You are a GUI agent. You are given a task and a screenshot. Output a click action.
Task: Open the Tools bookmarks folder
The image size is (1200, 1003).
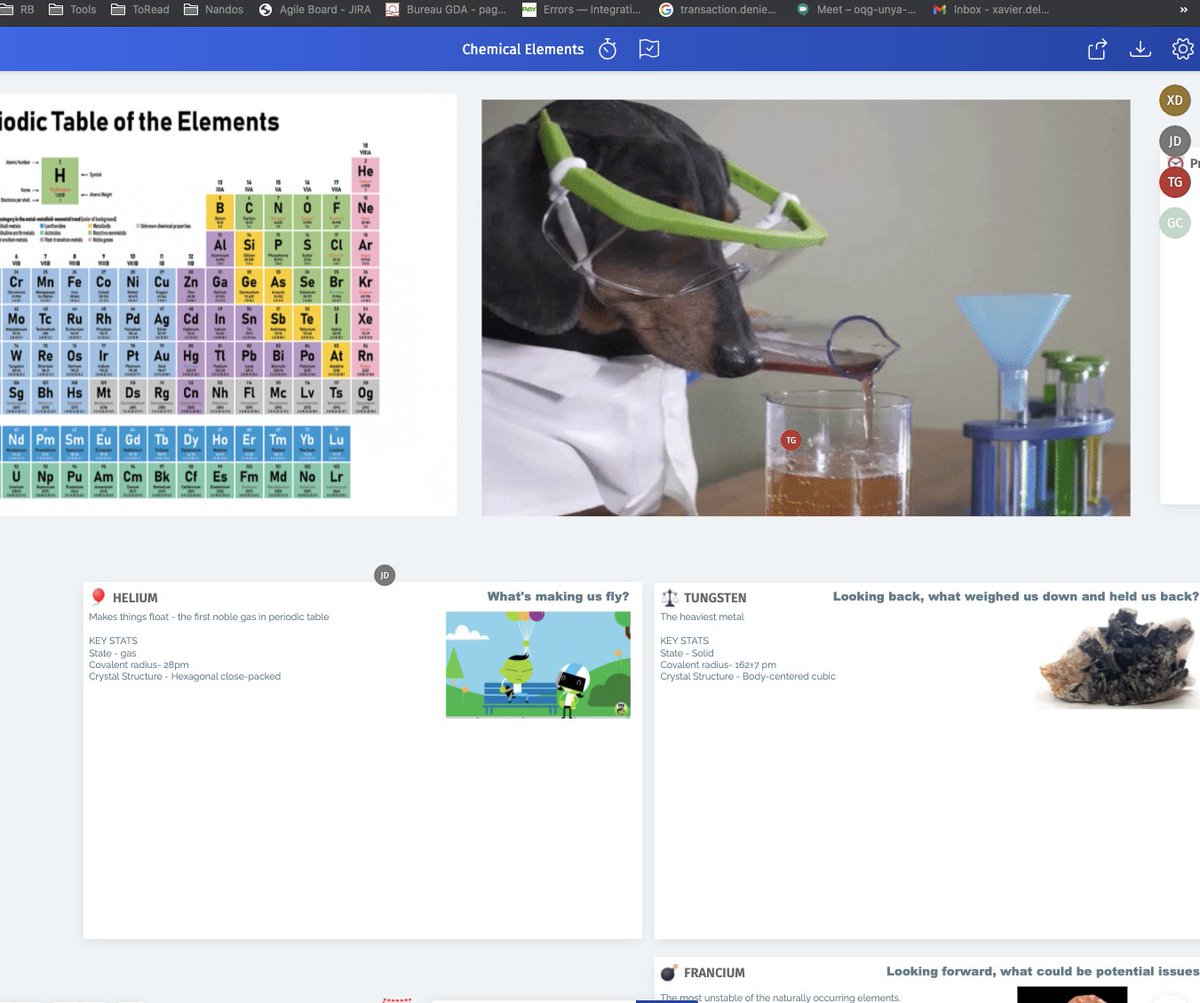(x=72, y=10)
